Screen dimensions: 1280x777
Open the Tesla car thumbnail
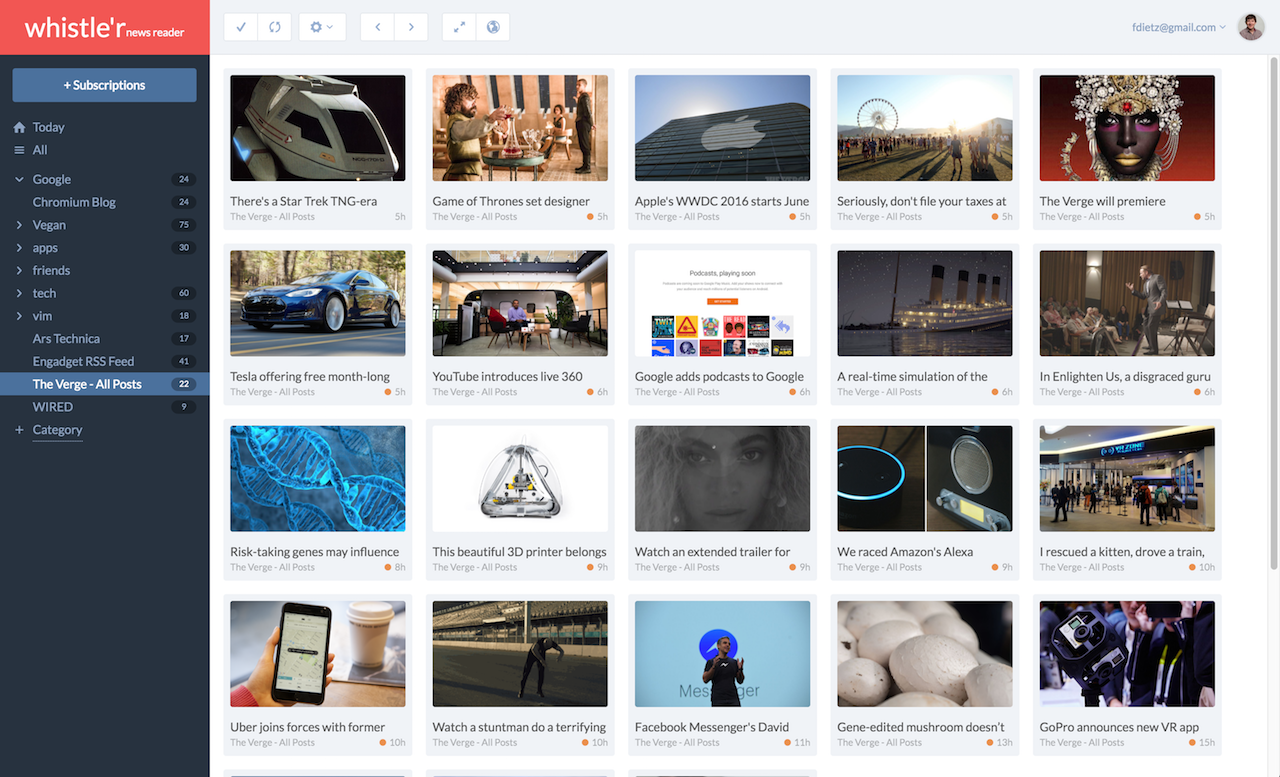[318, 303]
